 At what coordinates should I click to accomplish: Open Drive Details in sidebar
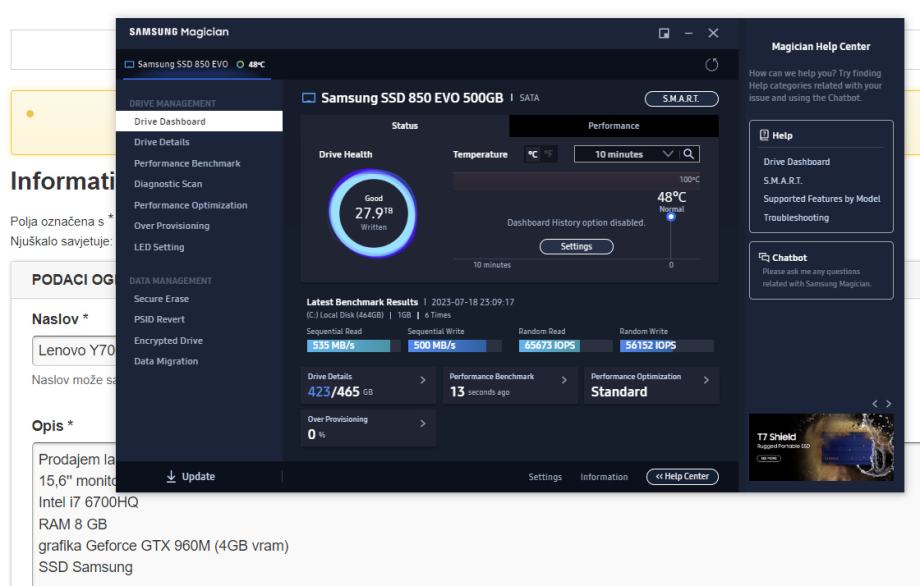(161, 142)
